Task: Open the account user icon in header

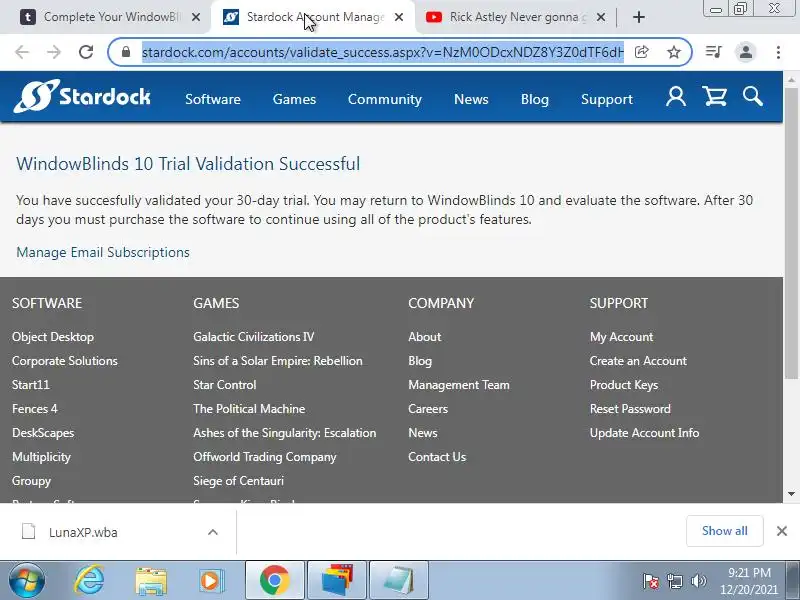Action: coord(676,96)
